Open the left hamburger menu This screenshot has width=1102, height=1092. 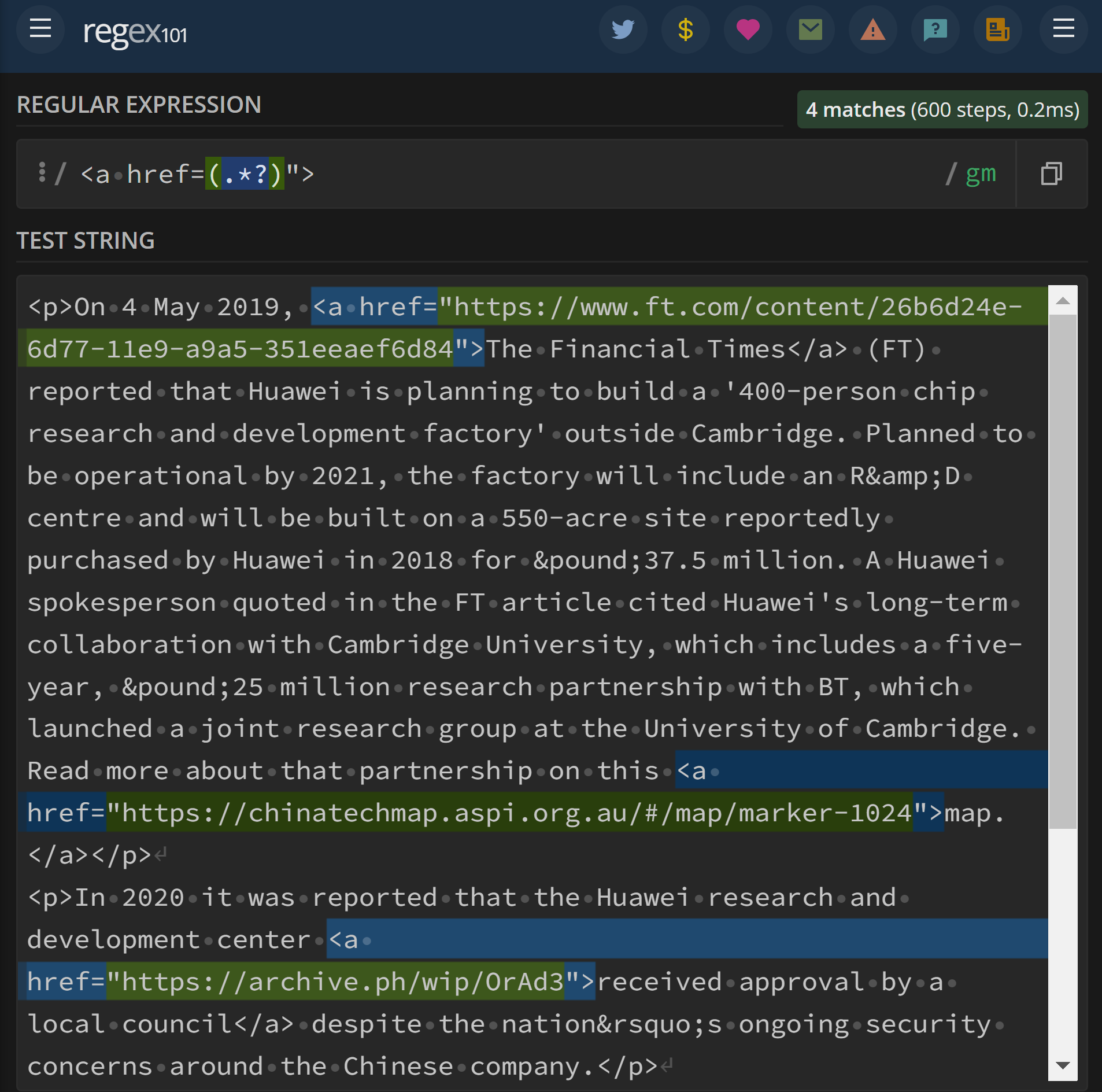[x=40, y=29]
